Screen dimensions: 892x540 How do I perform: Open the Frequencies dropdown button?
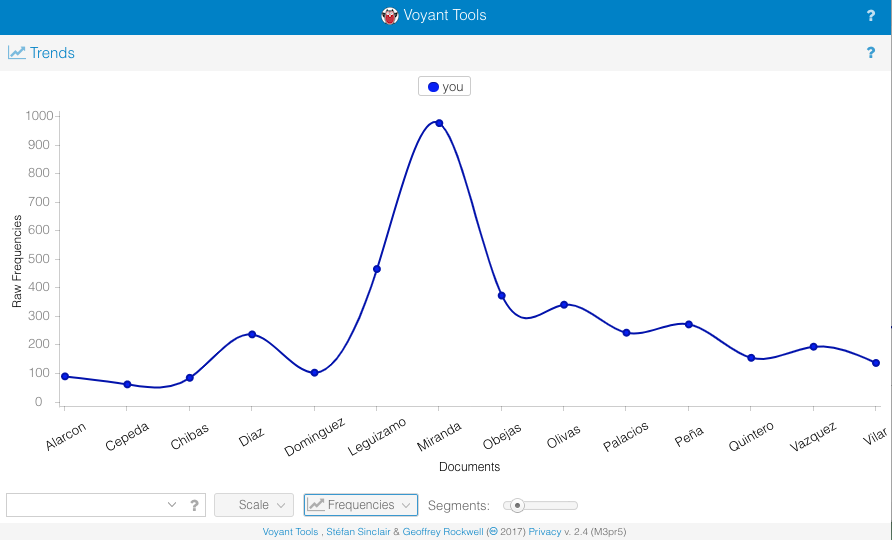point(361,505)
